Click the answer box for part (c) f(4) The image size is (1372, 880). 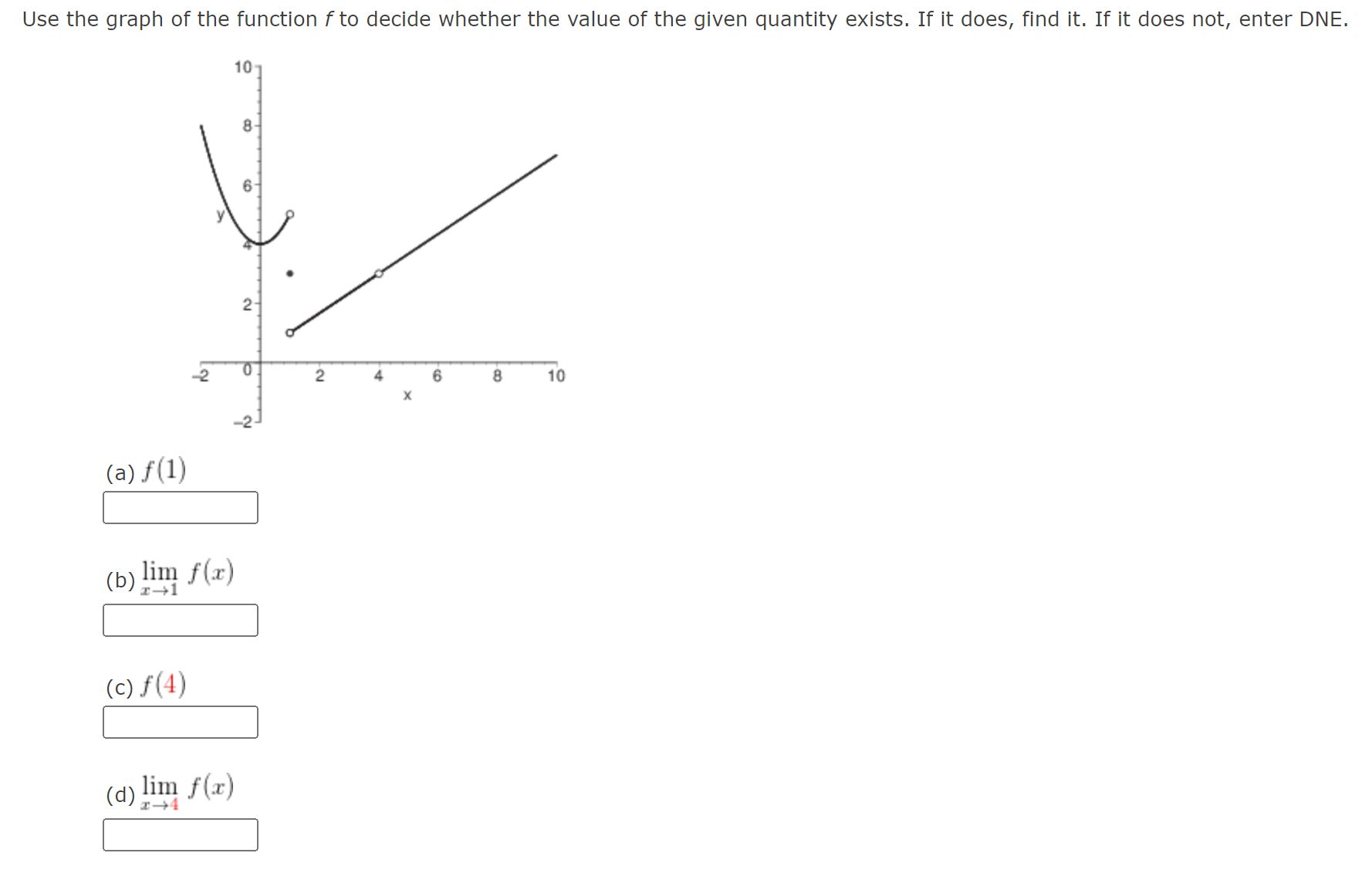tap(179, 723)
